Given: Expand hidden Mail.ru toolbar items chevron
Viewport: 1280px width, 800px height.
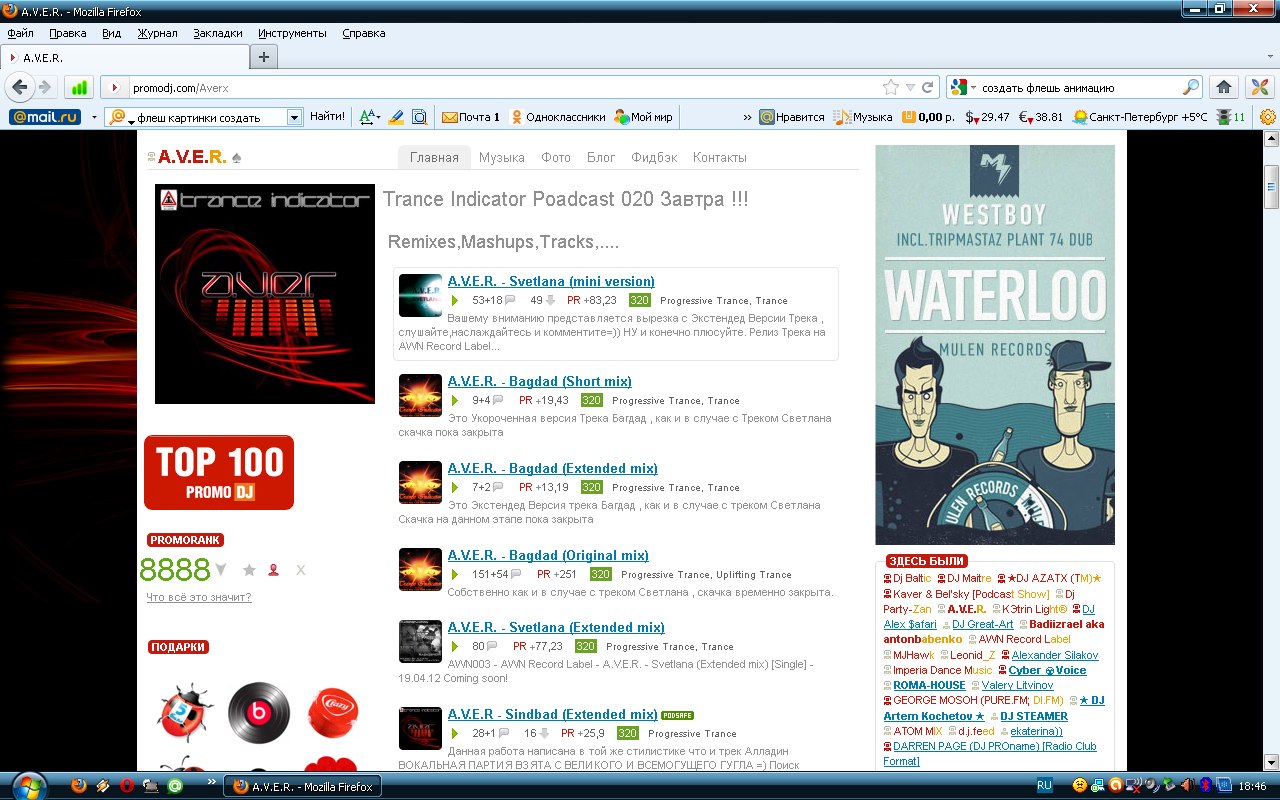Looking at the screenshot, I should click(747, 117).
